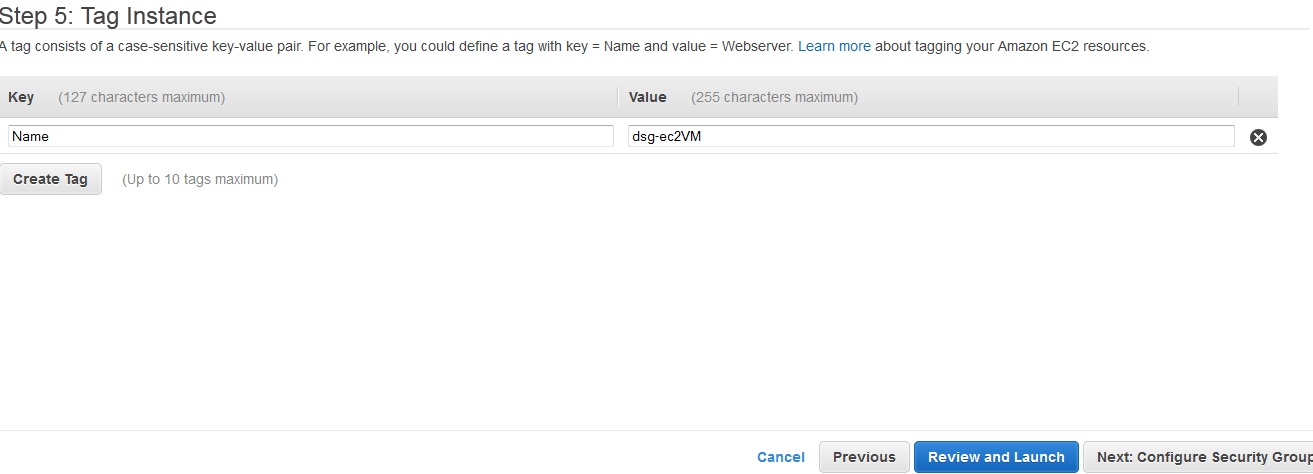
Task: Click the 127 characters maximum hint
Action: pyautogui.click(x=141, y=97)
